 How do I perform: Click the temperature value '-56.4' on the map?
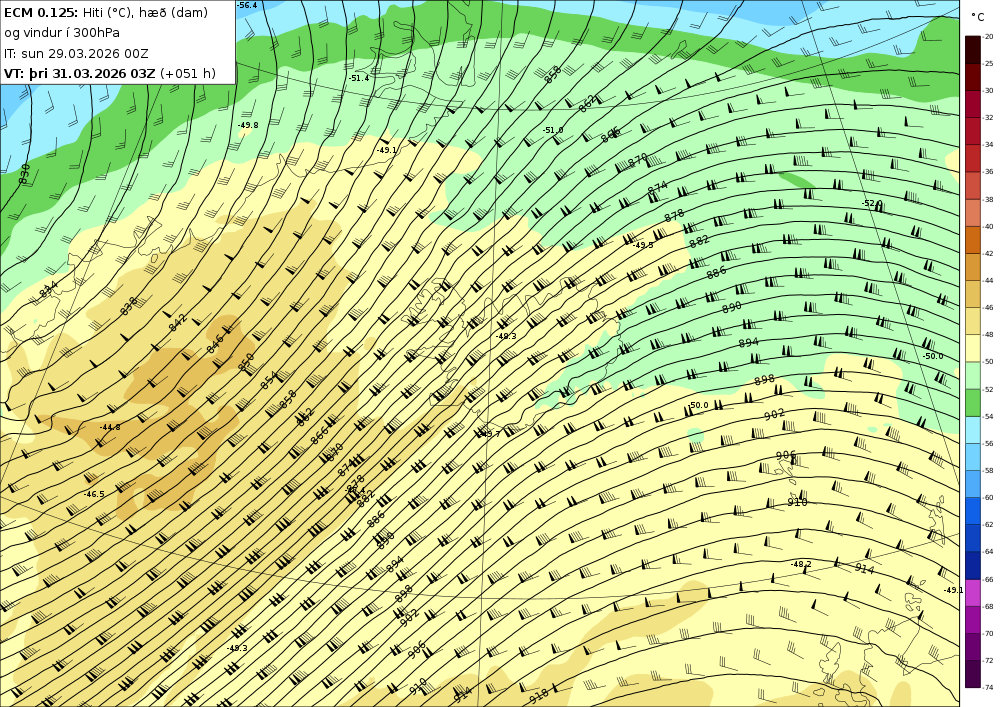tap(247, 5)
